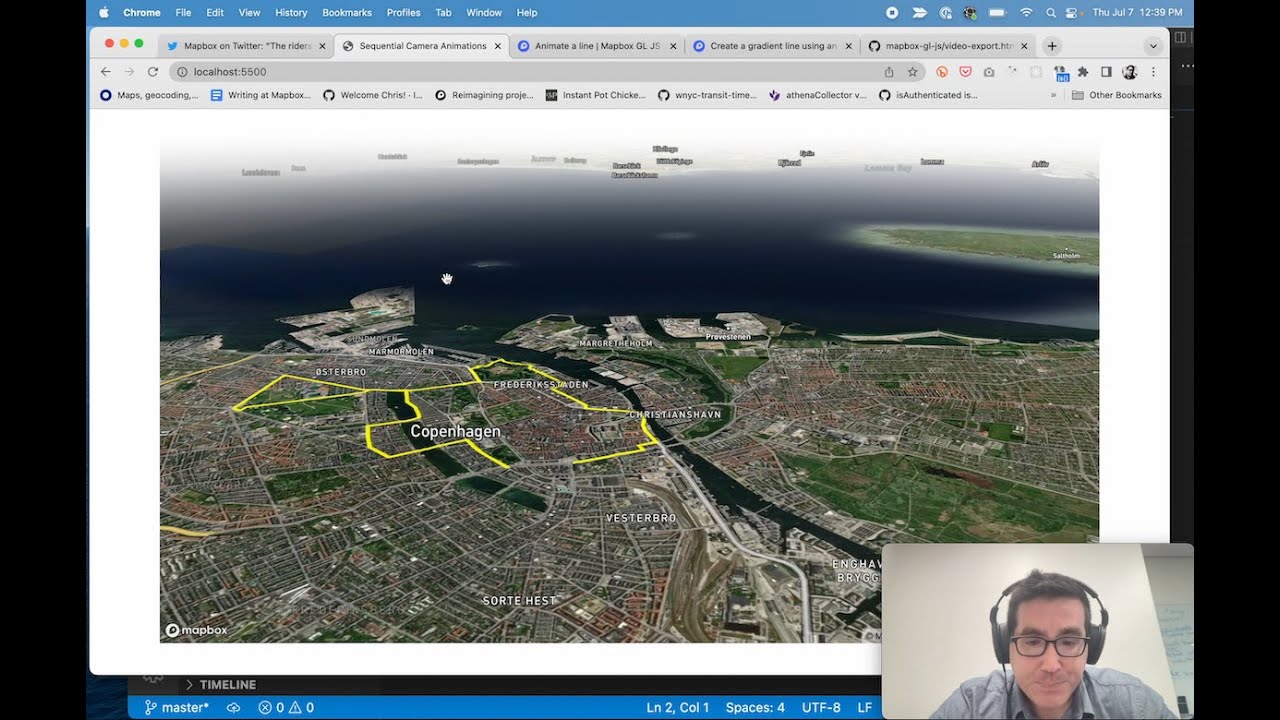The width and height of the screenshot is (1280, 720).
Task: Close the mapbox-gl-js/video-export tab
Action: point(1024,46)
